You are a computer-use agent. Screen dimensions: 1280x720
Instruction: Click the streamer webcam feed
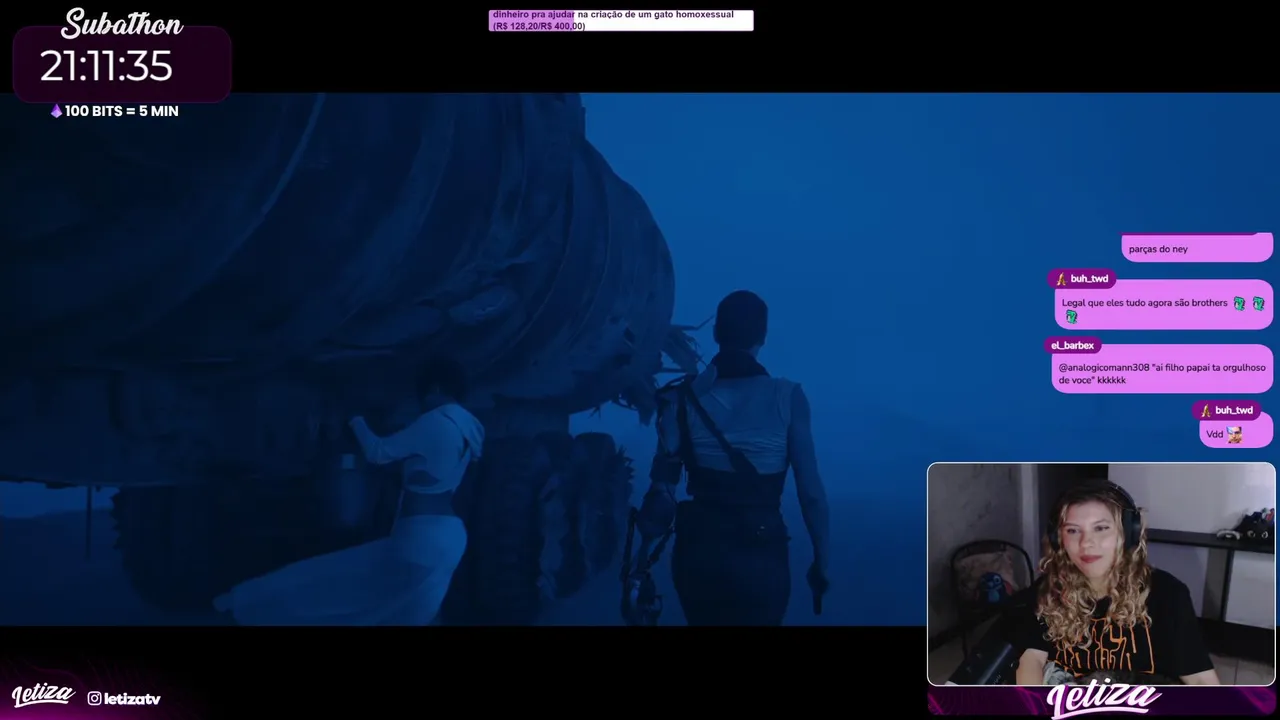click(1101, 574)
